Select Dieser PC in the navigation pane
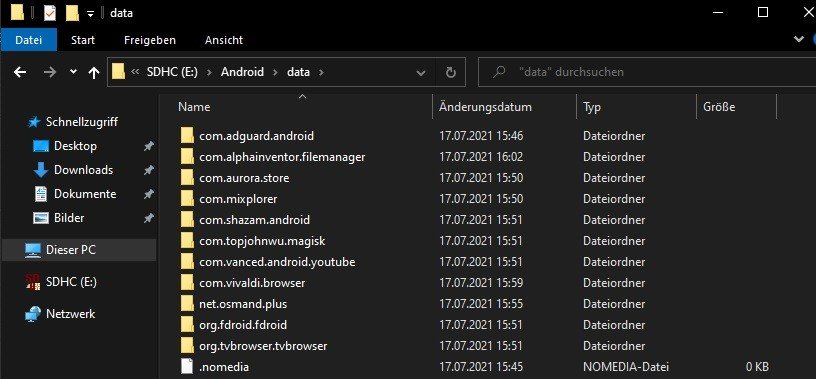This screenshot has height=379, width=816. coord(71,250)
